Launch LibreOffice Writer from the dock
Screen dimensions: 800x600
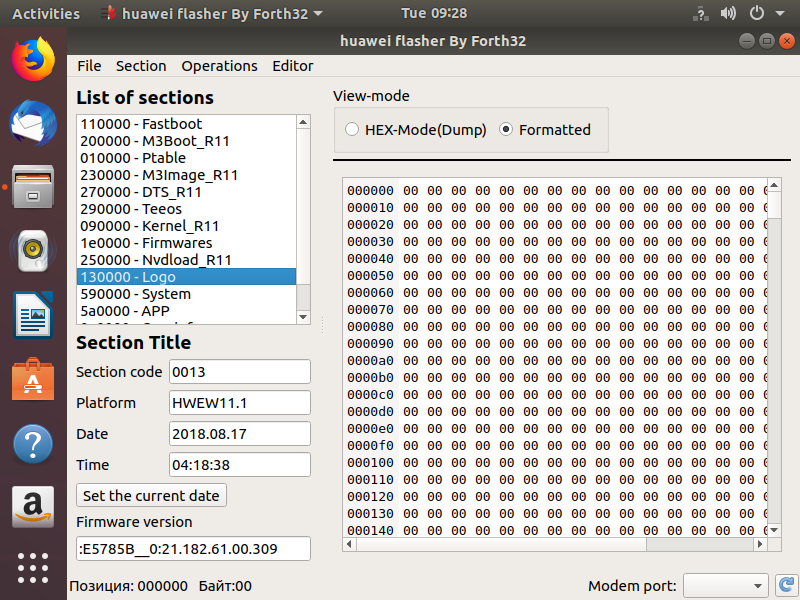(33, 315)
